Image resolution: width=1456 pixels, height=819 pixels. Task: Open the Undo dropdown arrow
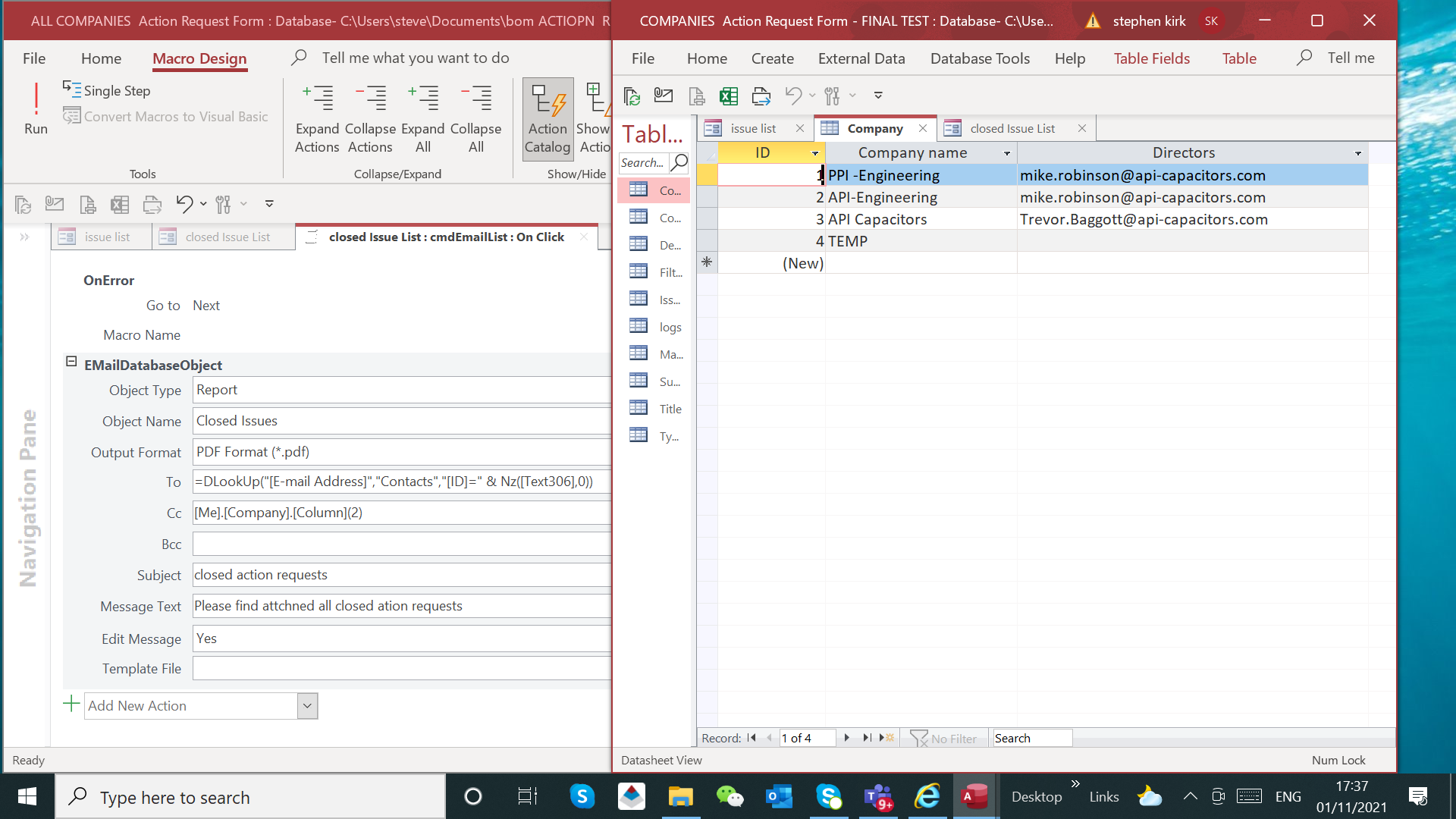point(812,96)
